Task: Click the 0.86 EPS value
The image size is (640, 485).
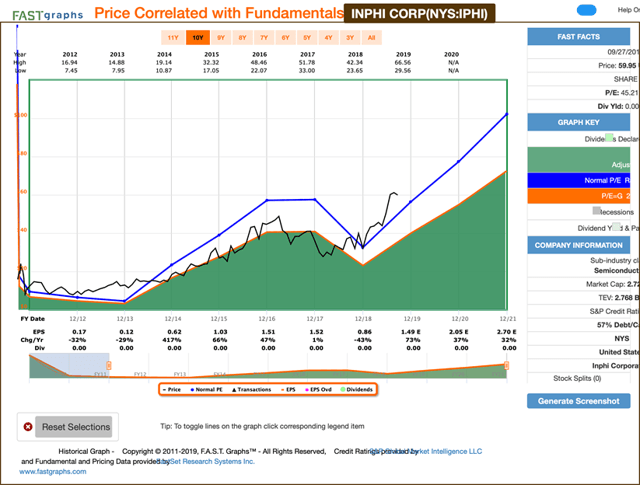Action: pos(364,332)
